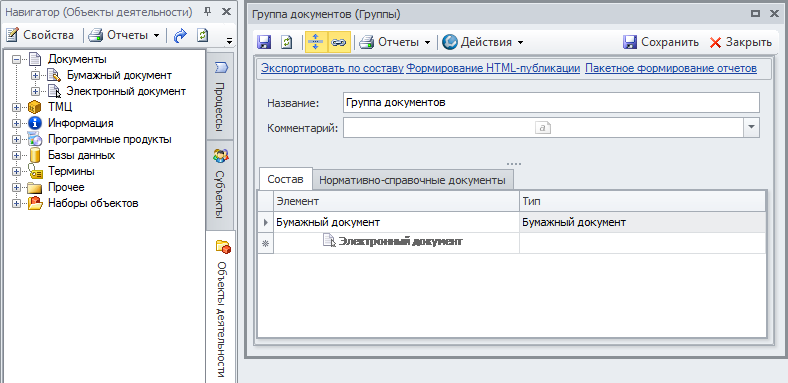This screenshot has height=383, width=788.
Task: Click the Отчеты printer icon in Navigator
Action: (x=95, y=36)
